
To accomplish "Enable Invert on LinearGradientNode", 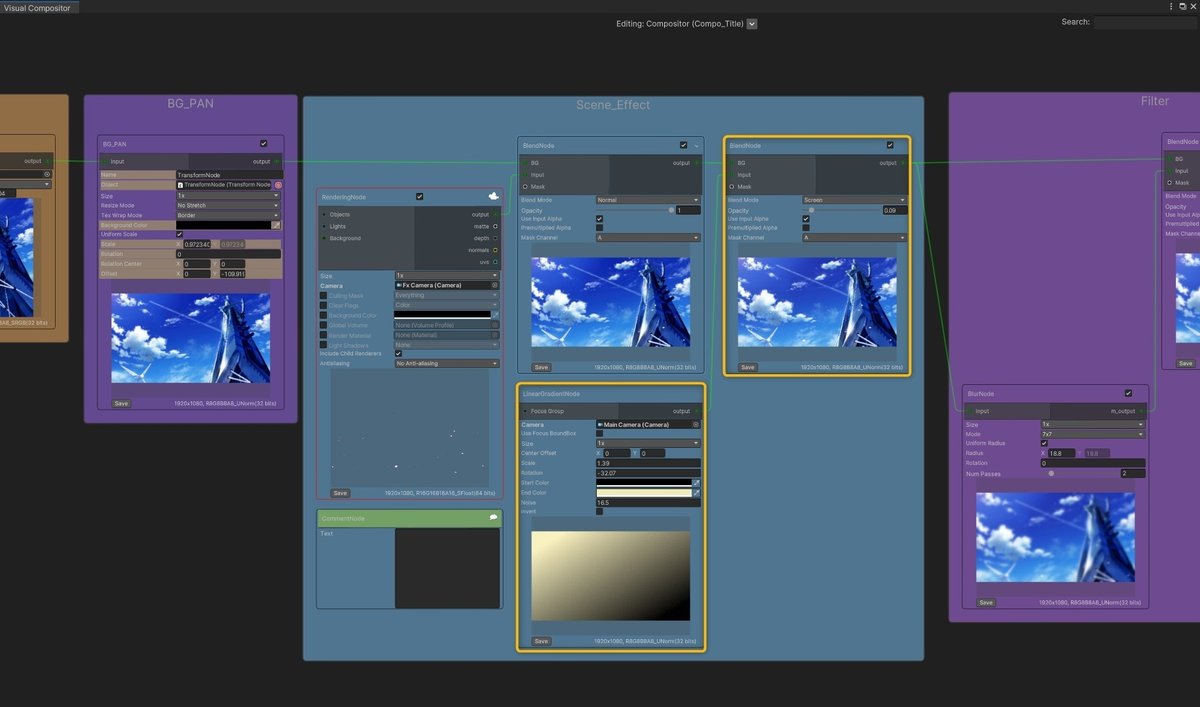I will pos(599,512).
